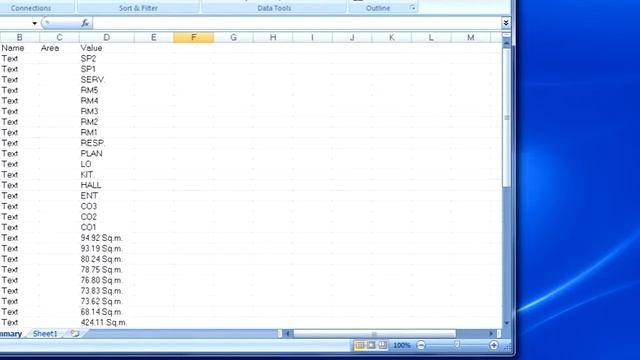Select the cell with 78.75 Sq.m.

coord(107,270)
